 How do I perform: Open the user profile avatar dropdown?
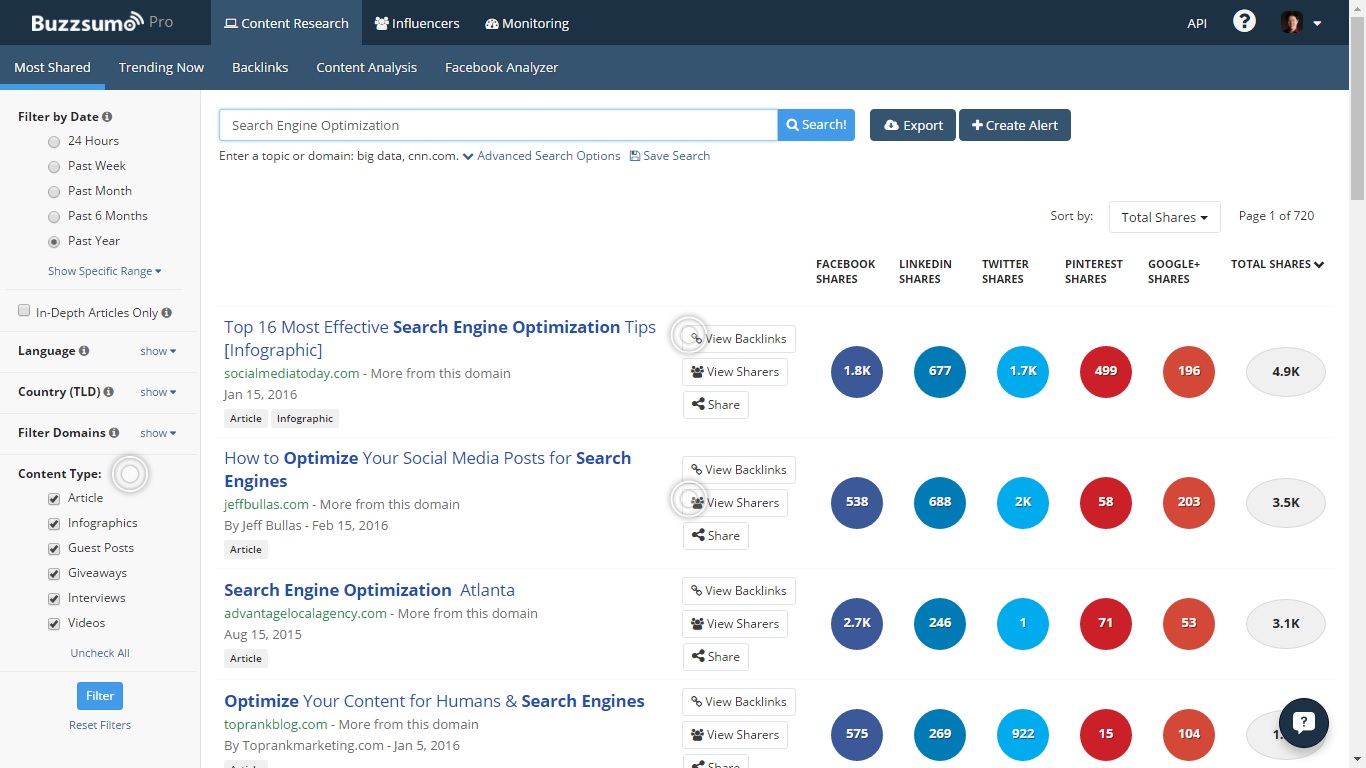pyautogui.click(x=1301, y=23)
